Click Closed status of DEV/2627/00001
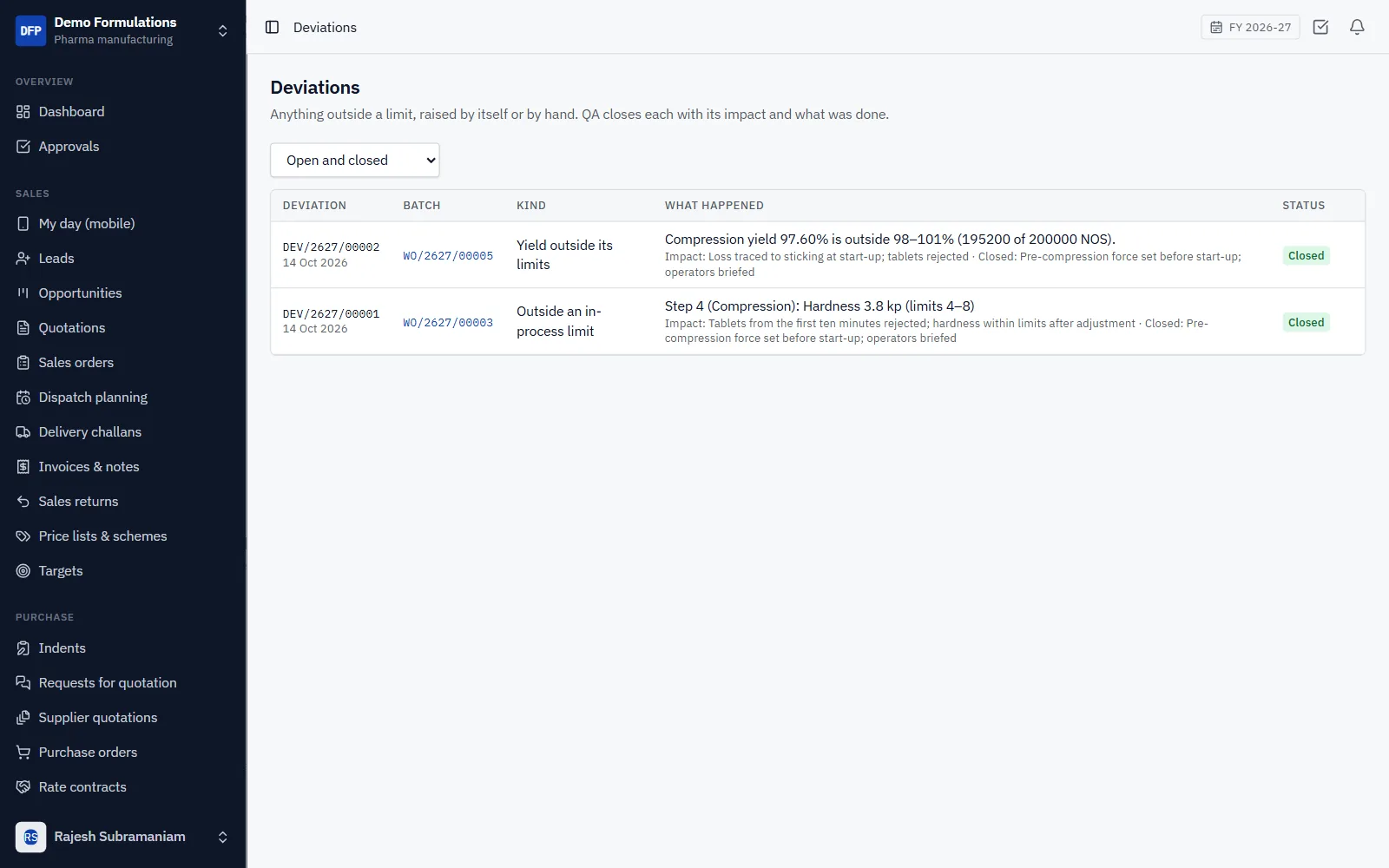 1306,323
